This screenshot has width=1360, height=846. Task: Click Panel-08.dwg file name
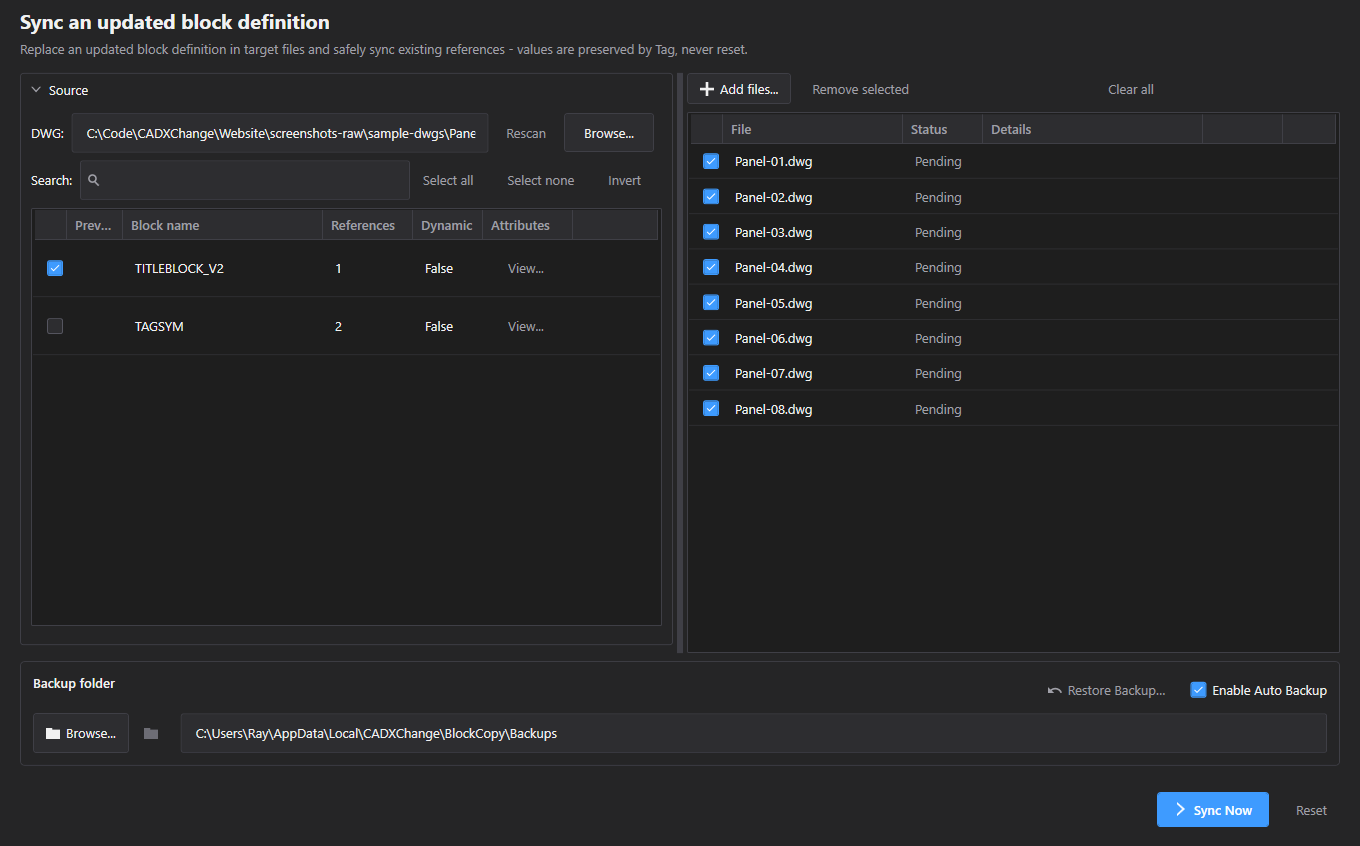[x=773, y=409]
